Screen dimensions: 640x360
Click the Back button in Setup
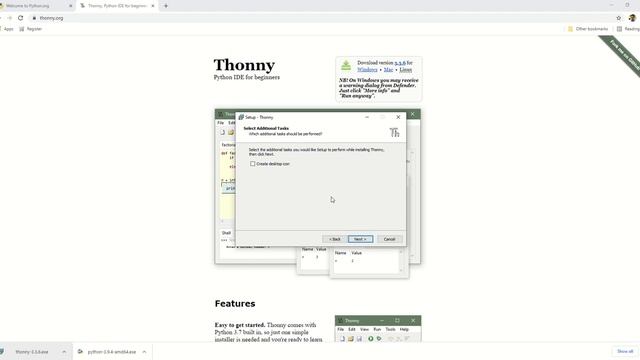tap(334, 239)
